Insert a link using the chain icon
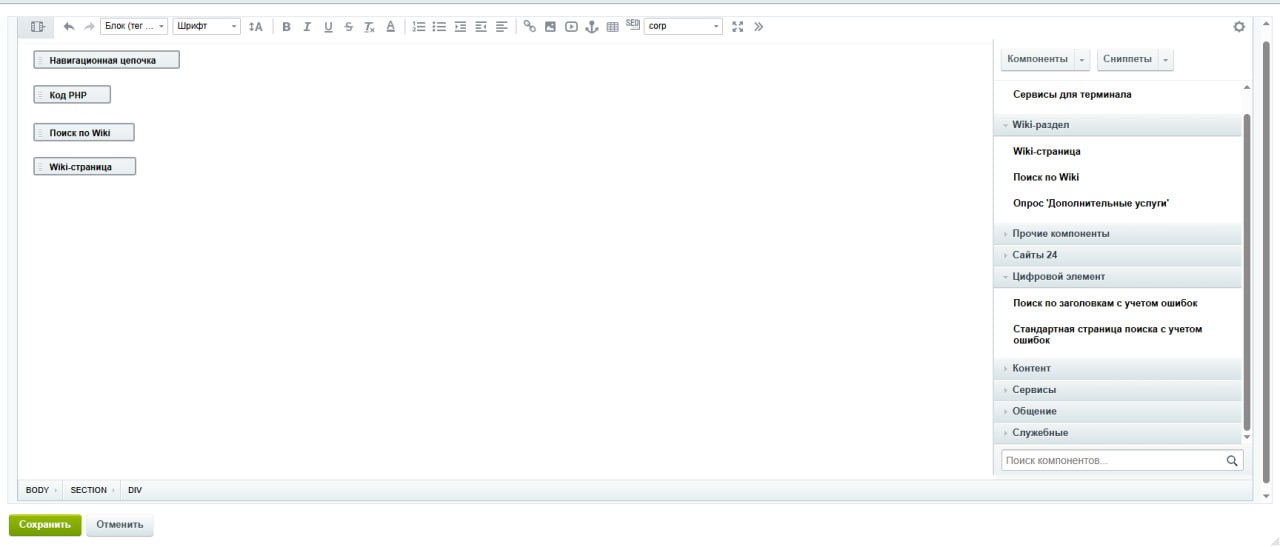The width and height of the screenshot is (1280, 547). coord(530,27)
